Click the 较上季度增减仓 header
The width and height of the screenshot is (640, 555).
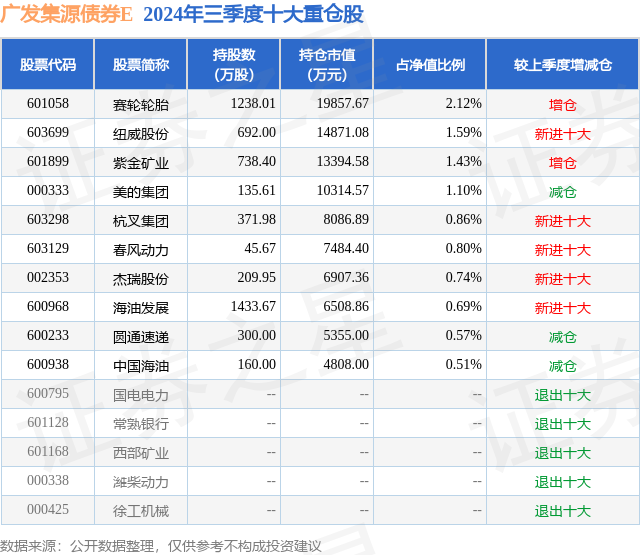(563, 64)
